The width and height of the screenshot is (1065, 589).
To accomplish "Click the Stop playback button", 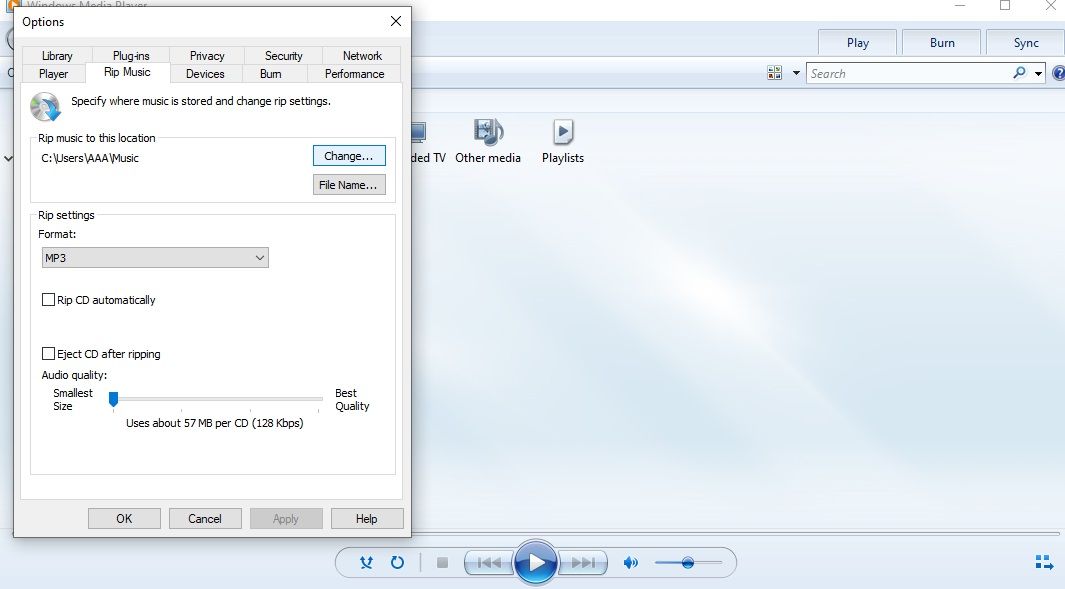I will (x=442, y=563).
